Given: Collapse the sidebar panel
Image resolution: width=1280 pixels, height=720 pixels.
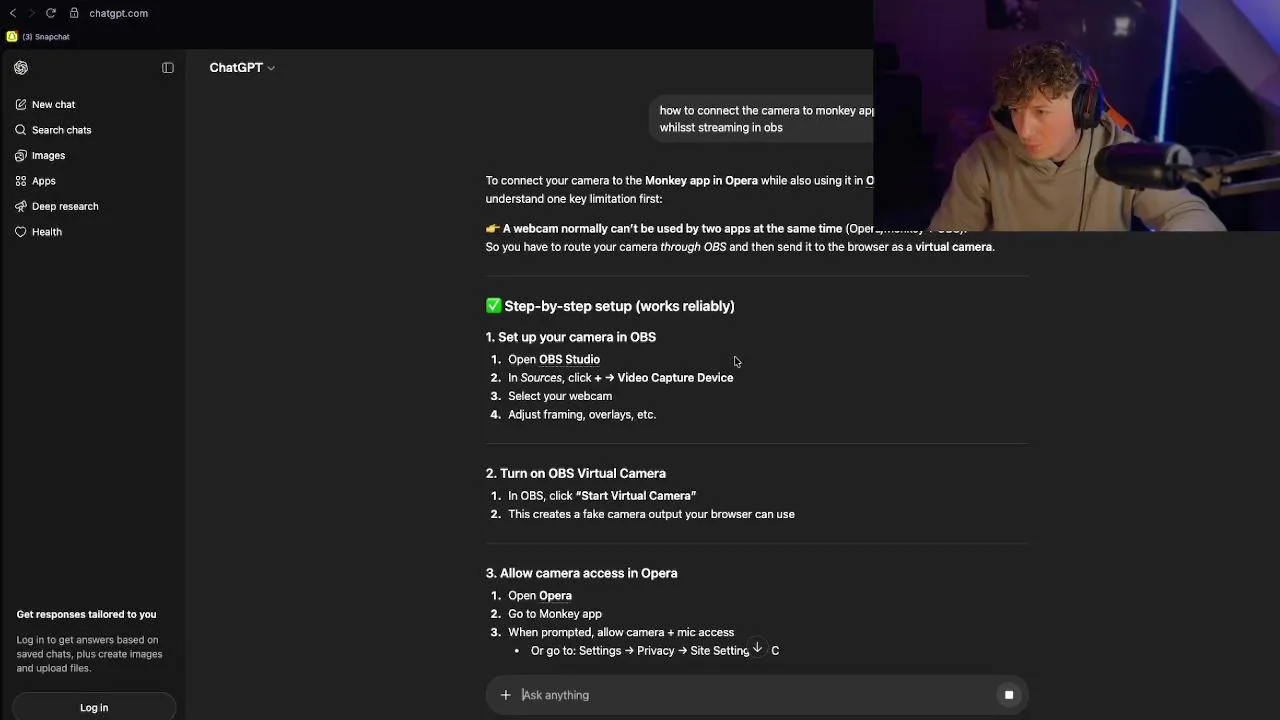Looking at the screenshot, I should [x=168, y=68].
